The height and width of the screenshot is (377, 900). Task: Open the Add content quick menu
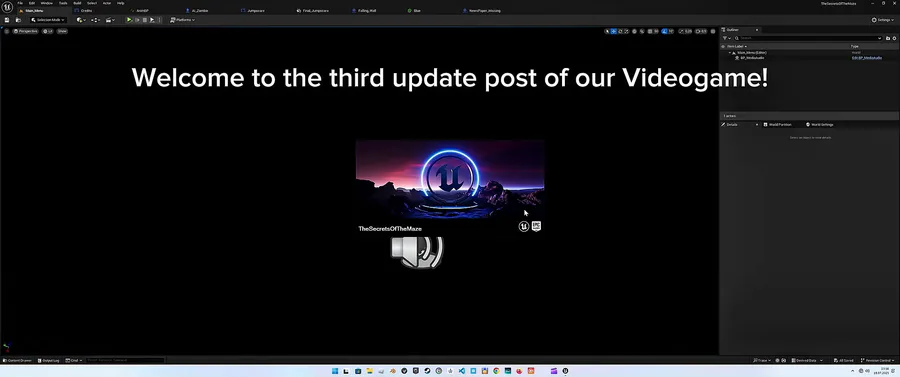(x=81, y=20)
